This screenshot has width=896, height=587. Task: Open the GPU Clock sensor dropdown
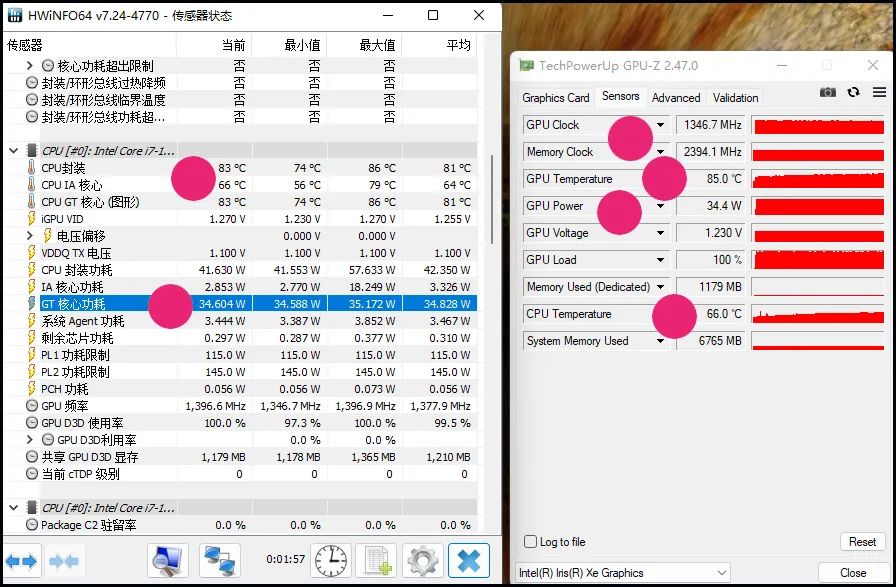coord(660,124)
